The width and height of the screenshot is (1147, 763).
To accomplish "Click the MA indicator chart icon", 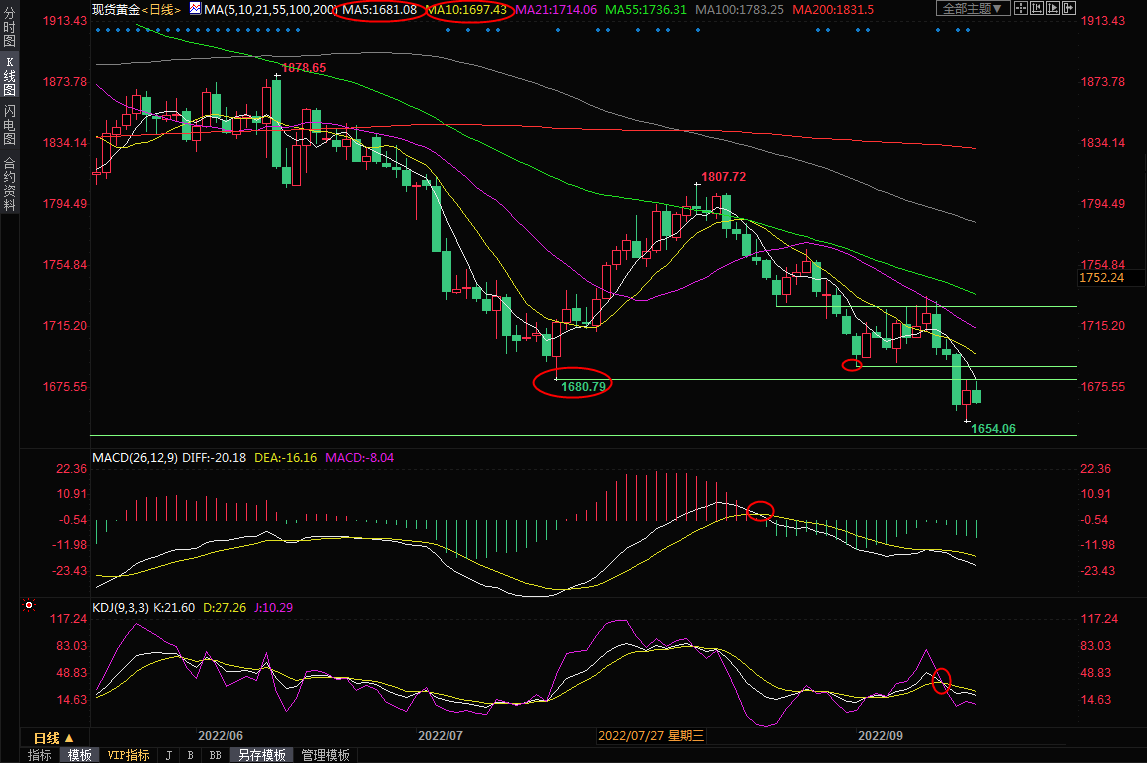I will (x=195, y=9).
